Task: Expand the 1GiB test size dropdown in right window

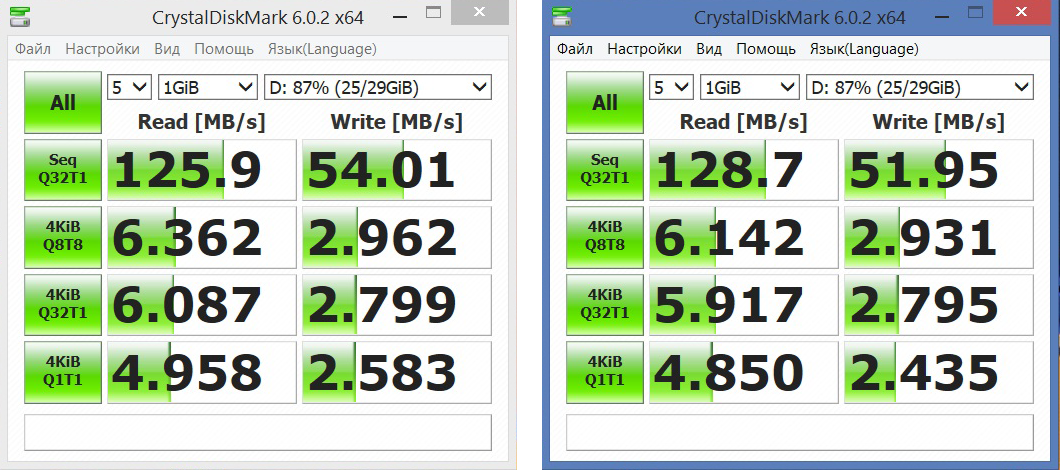Action: tap(748, 88)
